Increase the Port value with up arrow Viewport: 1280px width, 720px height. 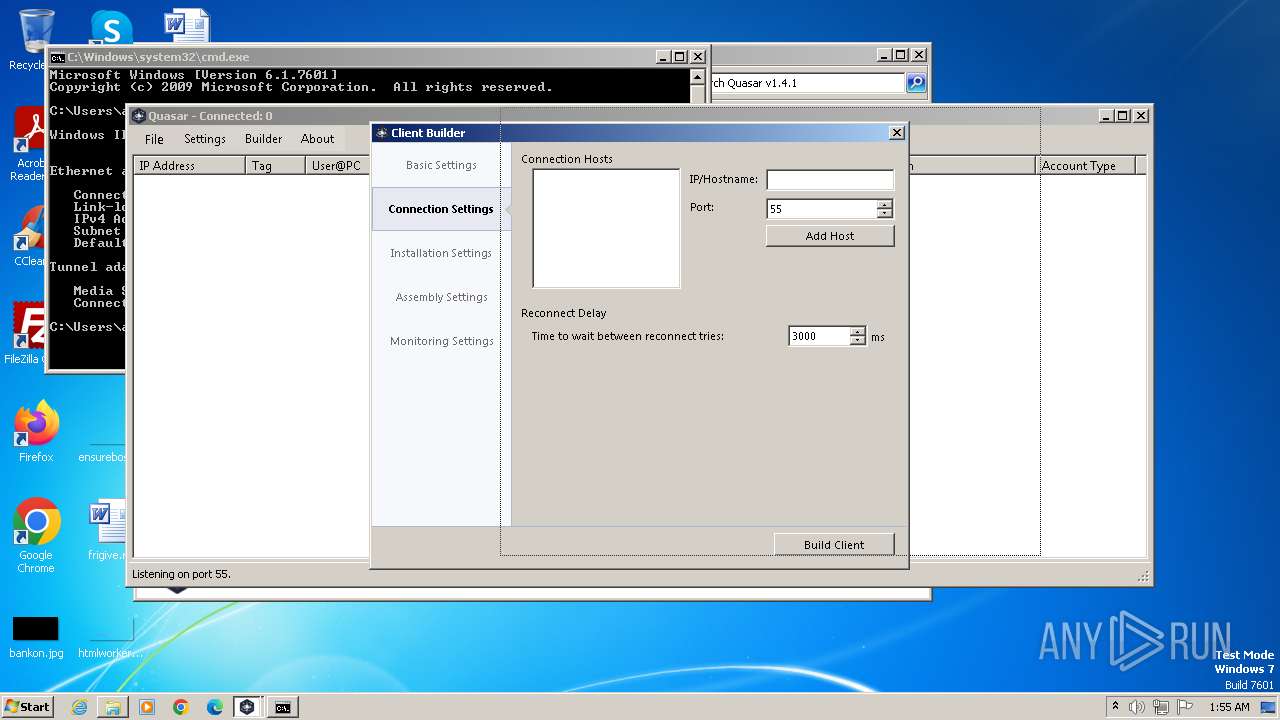tap(884, 205)
